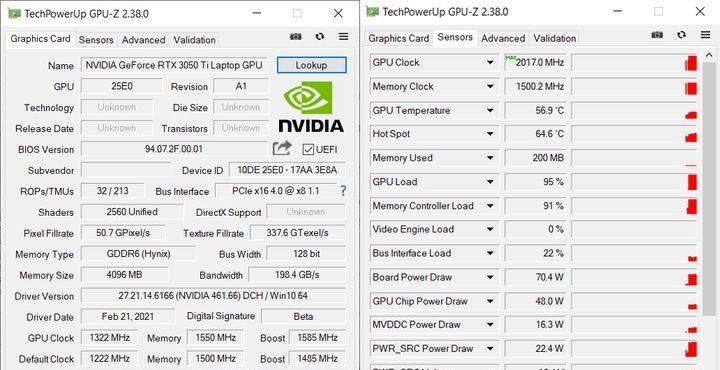The height and width of the screenshot is (370, 720).
Task: Open Hot Spot sensor dropdown arrow
Action: coord(490,134)
